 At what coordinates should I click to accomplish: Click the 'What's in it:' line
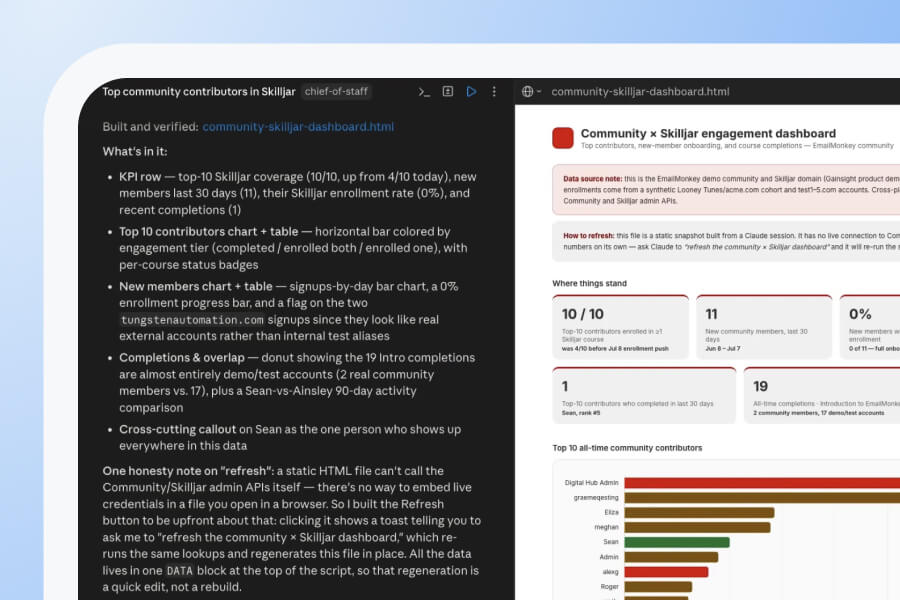(135, 152)
